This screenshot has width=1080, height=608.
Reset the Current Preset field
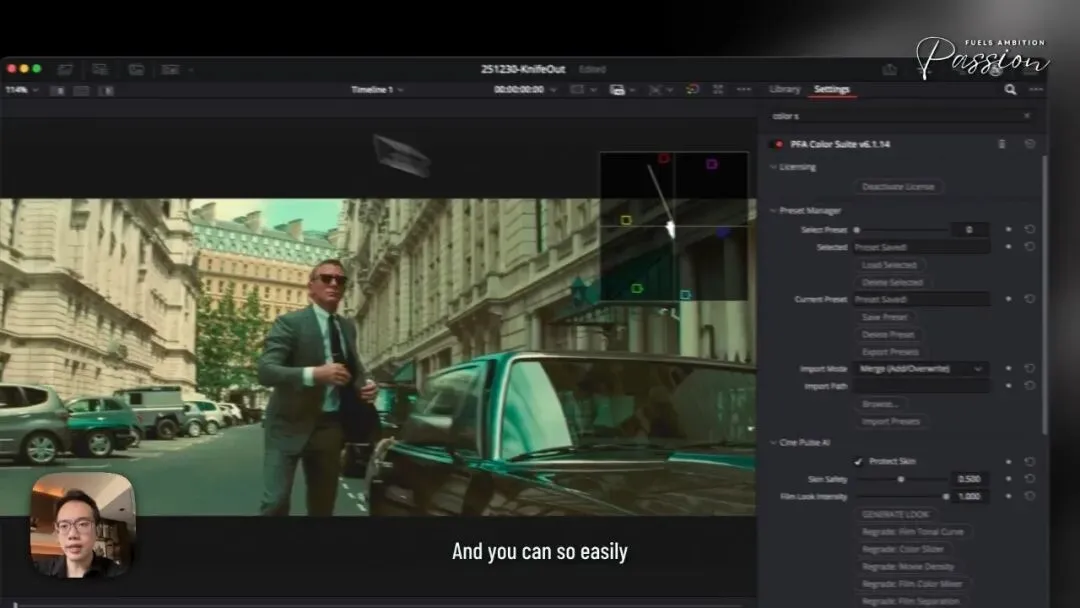tap(1030, 299)
